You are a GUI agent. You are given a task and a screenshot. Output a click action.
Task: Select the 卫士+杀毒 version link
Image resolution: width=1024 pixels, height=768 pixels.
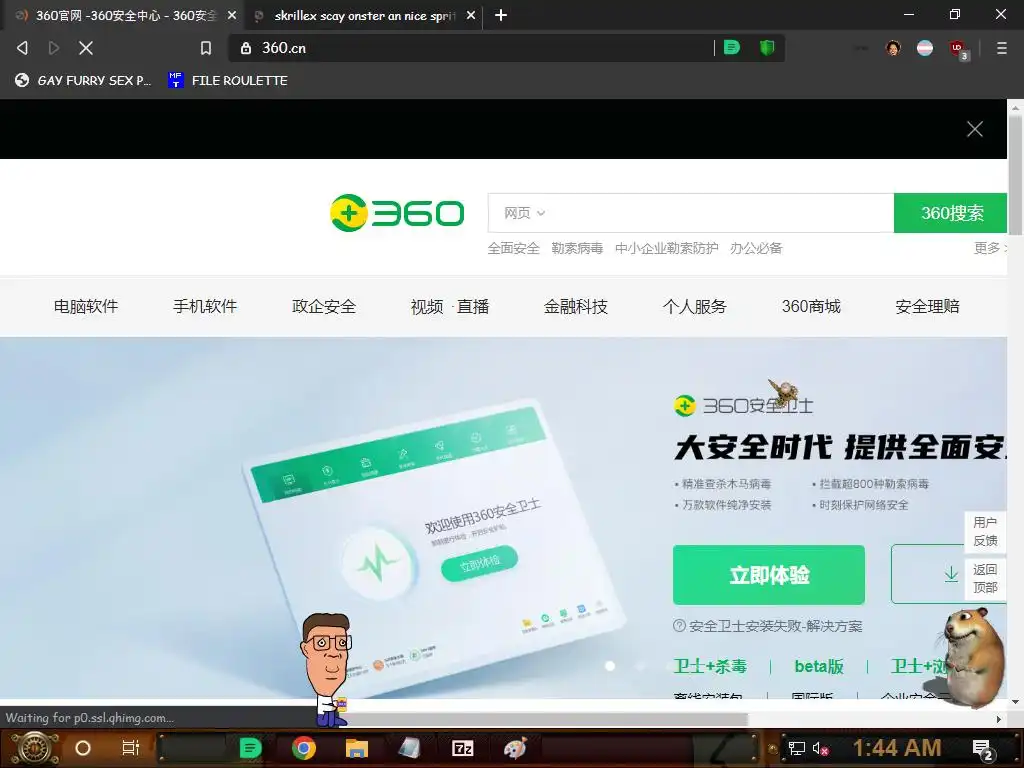pos(710,666)
